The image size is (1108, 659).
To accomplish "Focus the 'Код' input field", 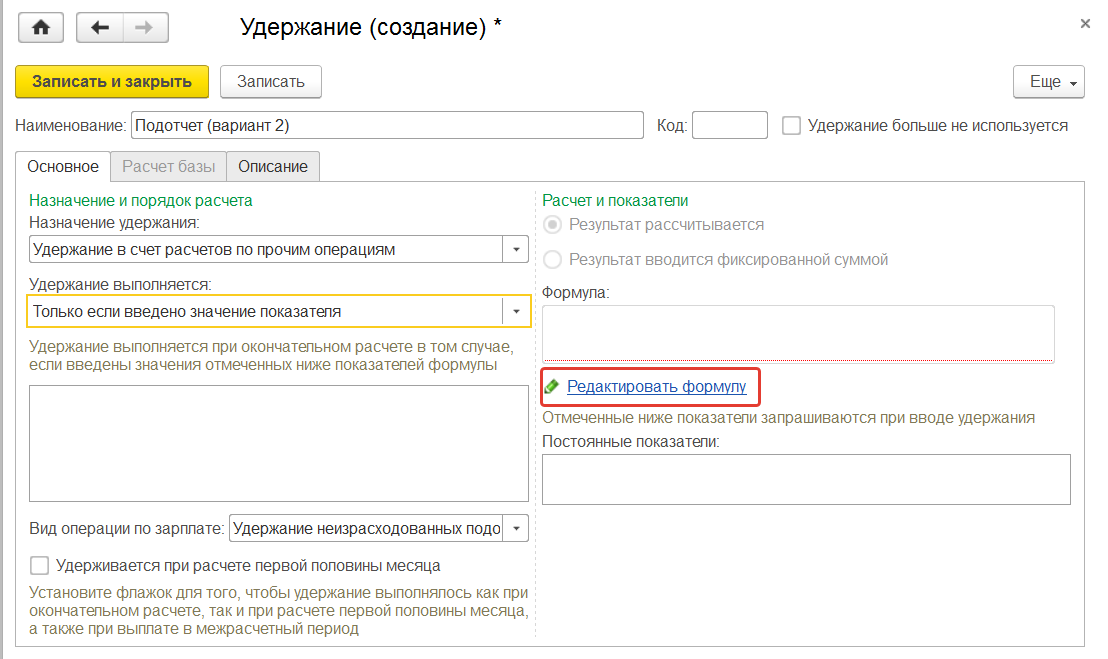I will click(729, 126).
